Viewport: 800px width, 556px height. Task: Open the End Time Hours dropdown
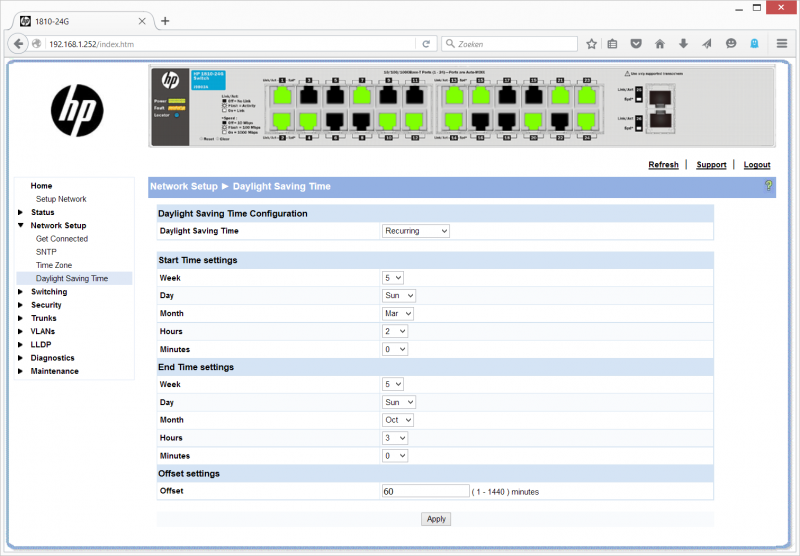coord(395,438)
